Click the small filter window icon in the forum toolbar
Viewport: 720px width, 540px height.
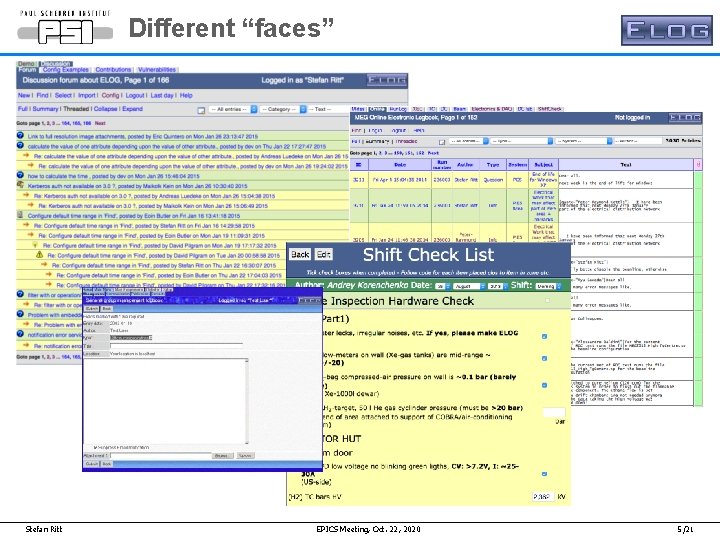click(201, 110)
